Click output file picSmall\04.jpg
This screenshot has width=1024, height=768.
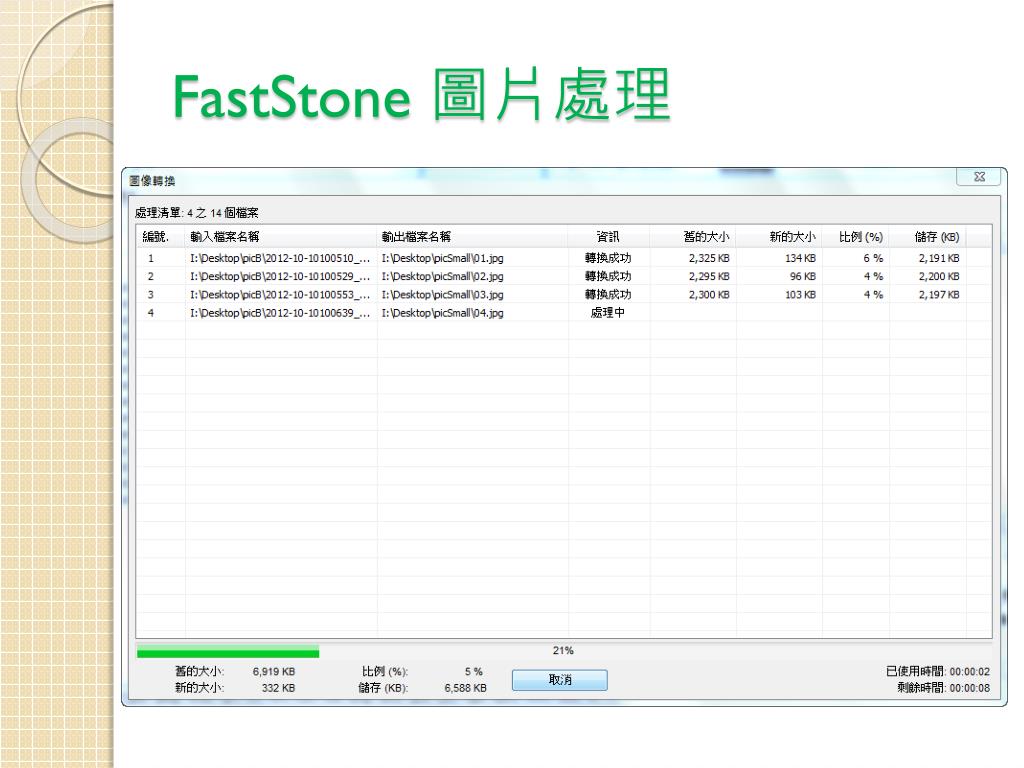[442, 313]
